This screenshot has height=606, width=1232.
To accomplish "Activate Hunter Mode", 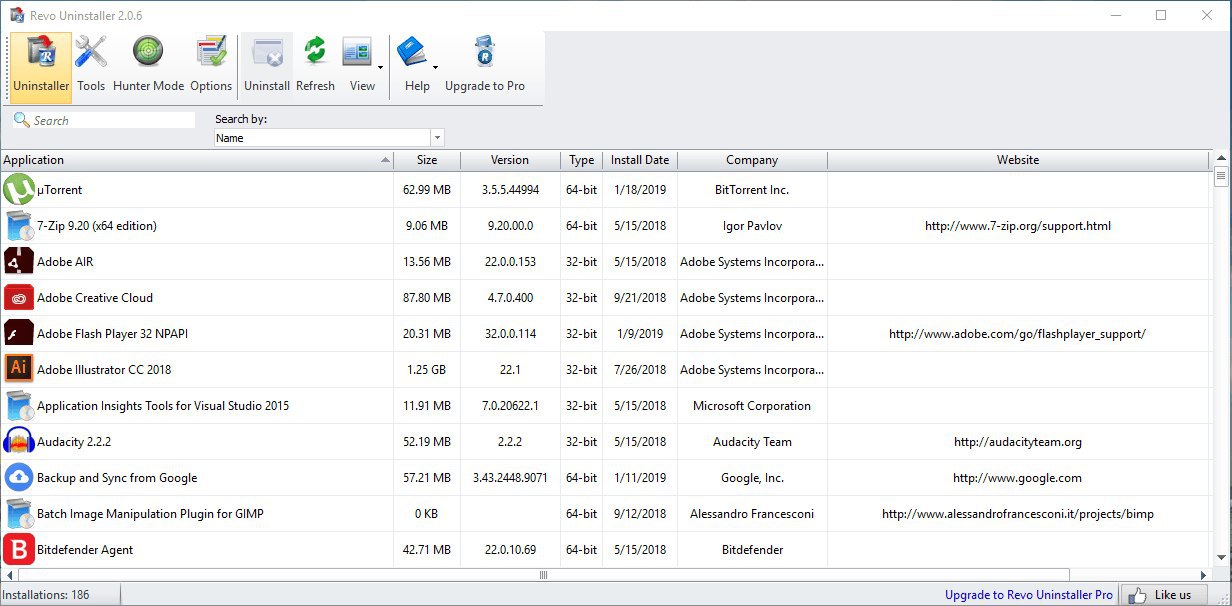I will [148, 65].
